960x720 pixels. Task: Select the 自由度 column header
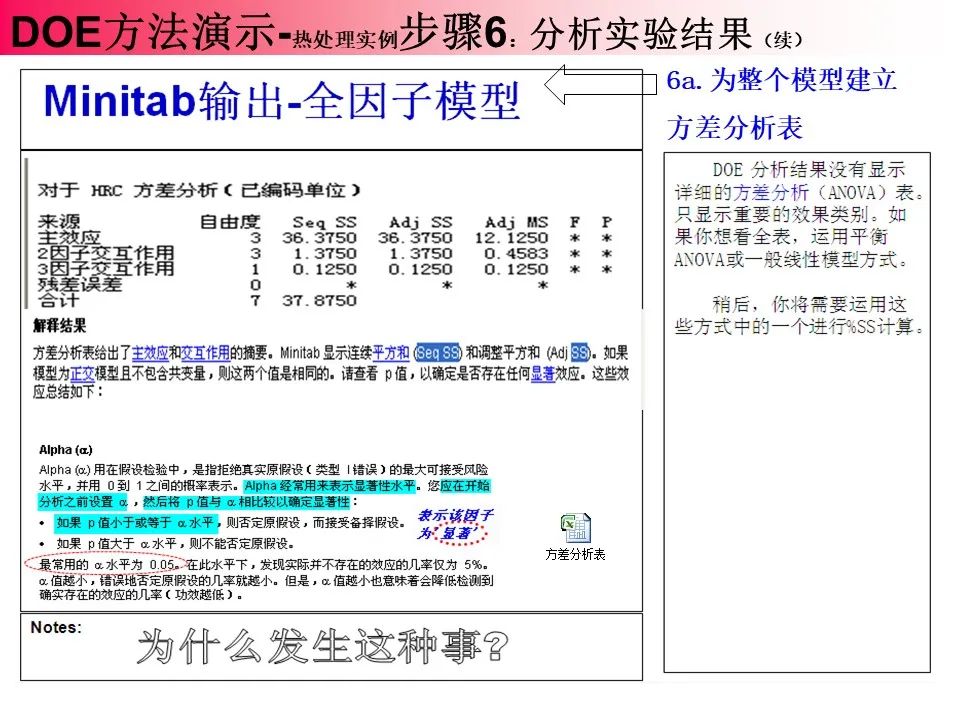[230, 222]
